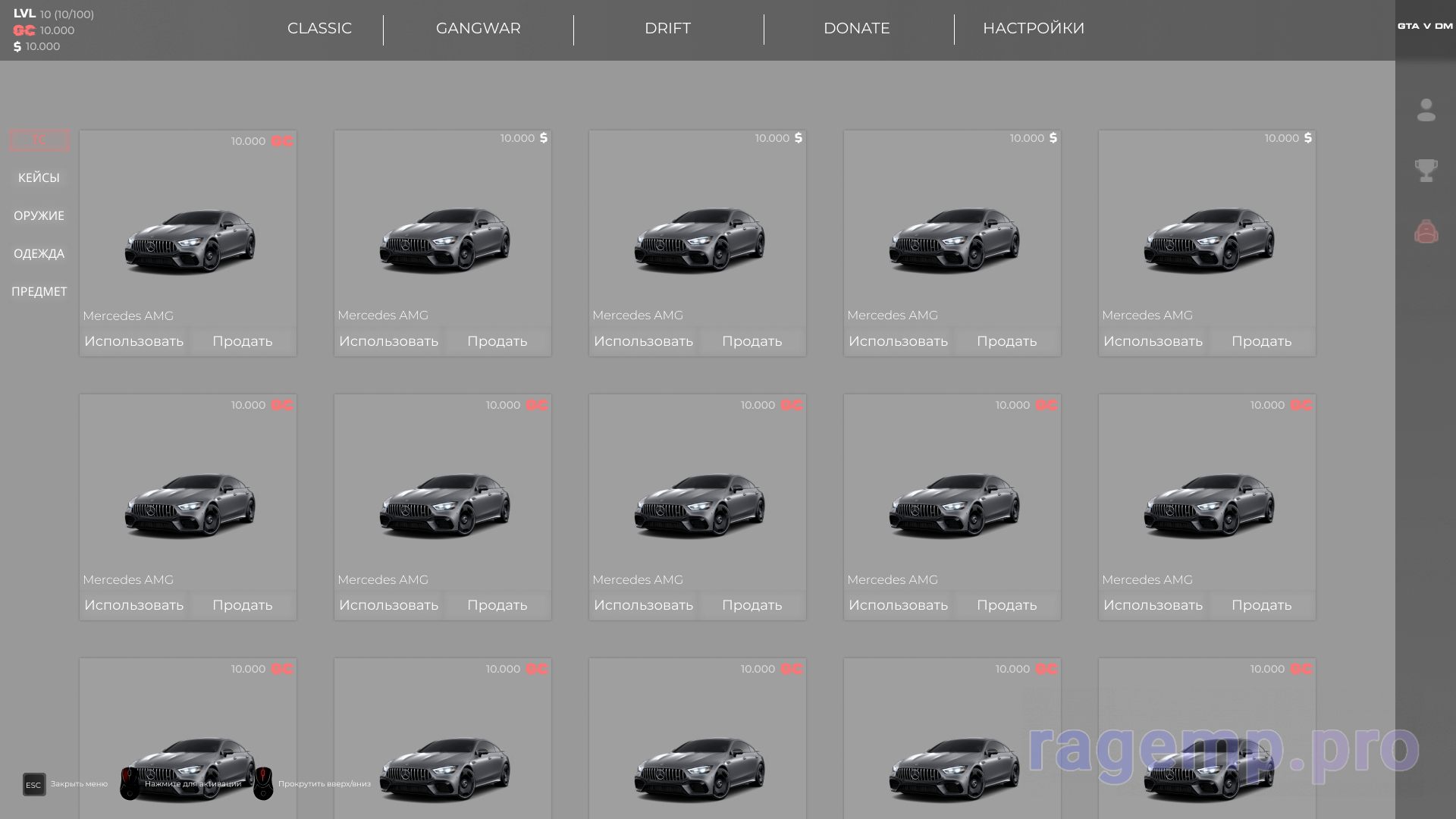This screenshot has width=1456, height=819.
Task: Select the ОРУЖИЕ category
Action: click(39, 215)
